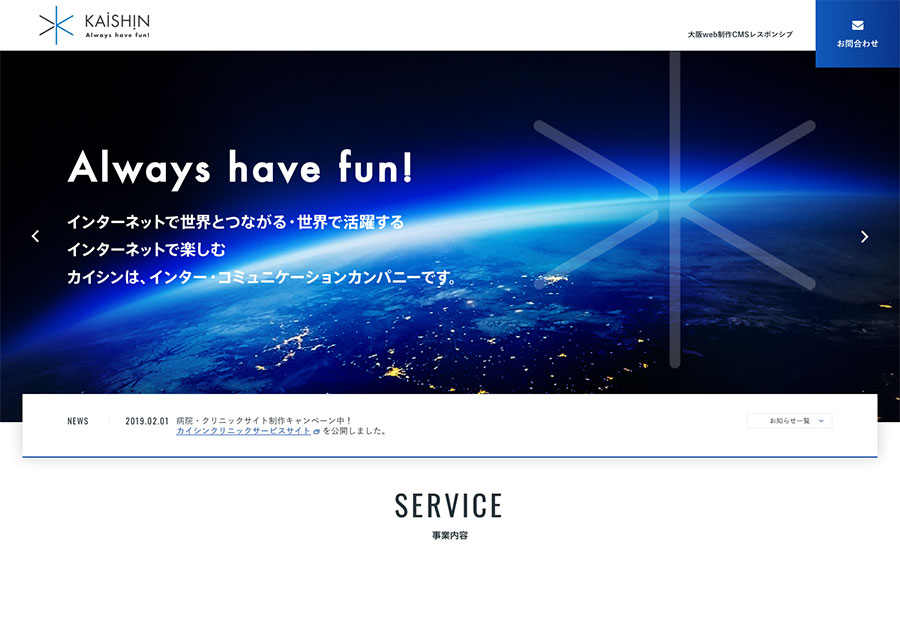The height and width of the screenshot is (640, 900).
Task: Expand the お知らせ一覧 dropdown
Action: coord(790,421)
